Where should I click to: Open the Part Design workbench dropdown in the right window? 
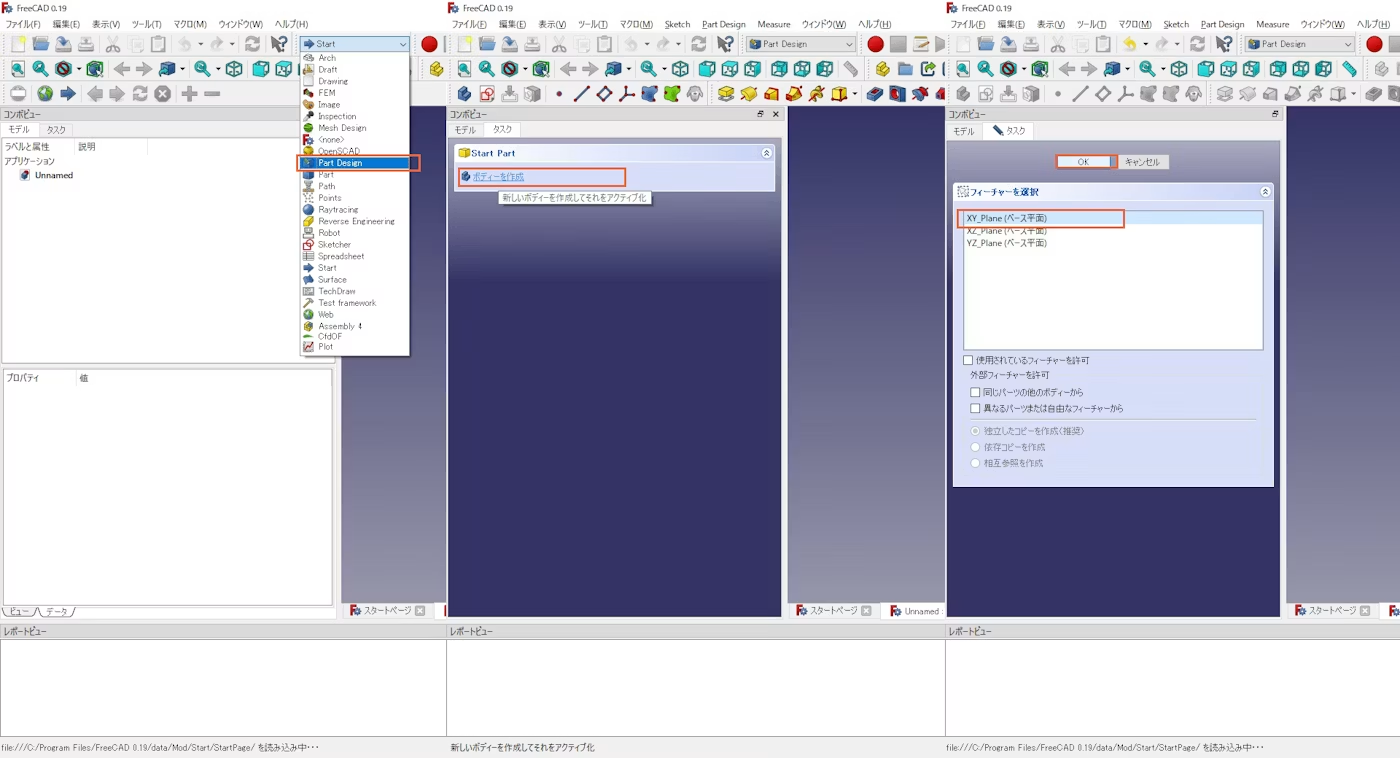pyautogui.click(x=1300, y=44)
